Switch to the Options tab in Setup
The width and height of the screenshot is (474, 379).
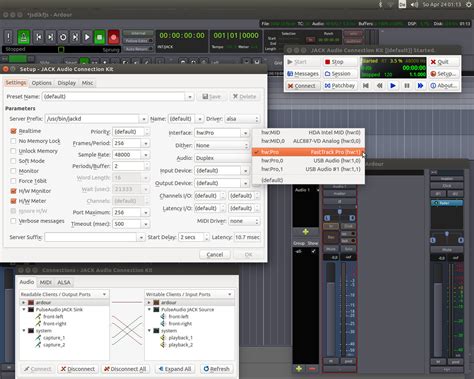coord(42,83)
